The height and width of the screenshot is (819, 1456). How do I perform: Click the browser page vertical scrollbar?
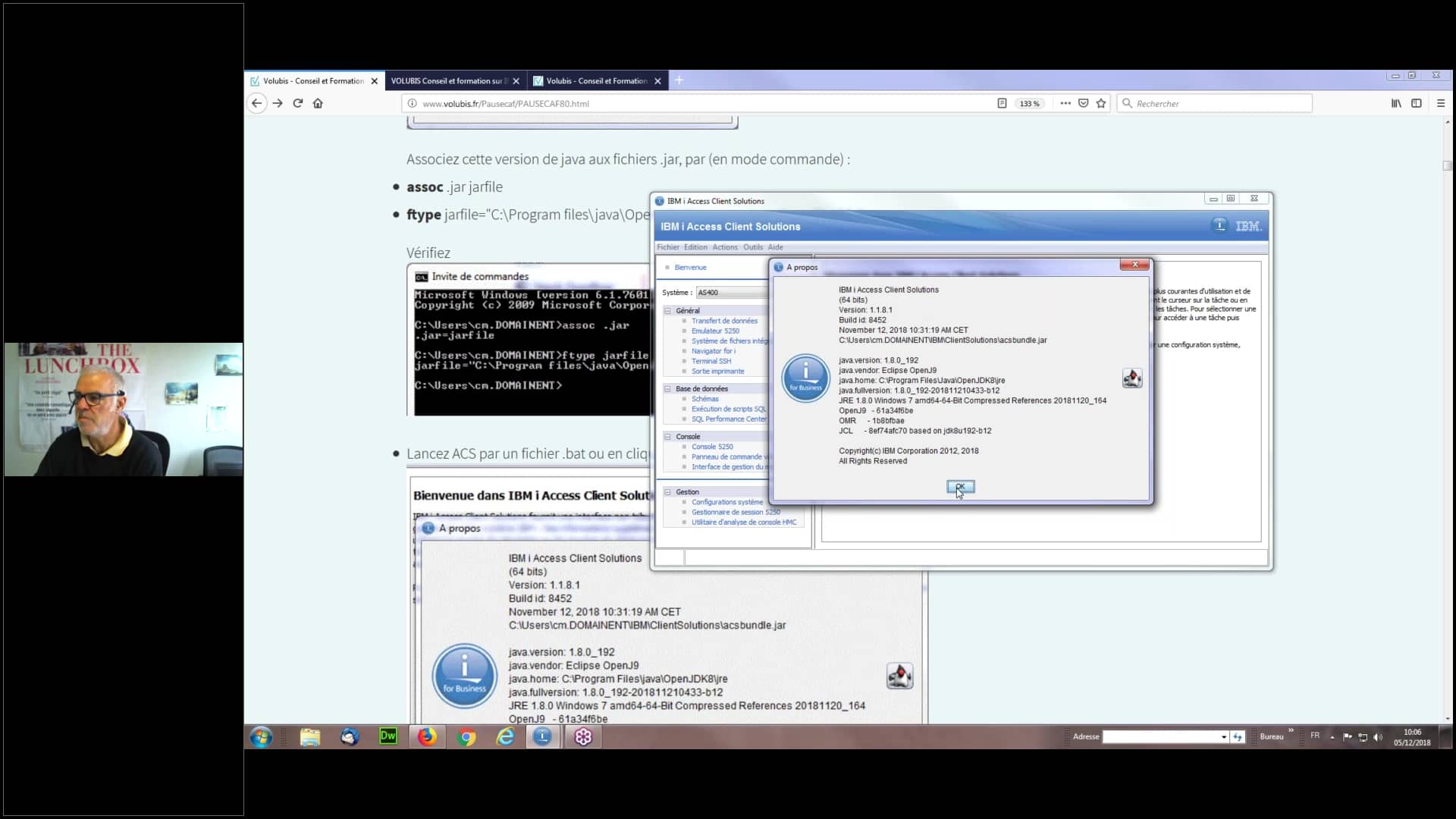coord(1447,419)
